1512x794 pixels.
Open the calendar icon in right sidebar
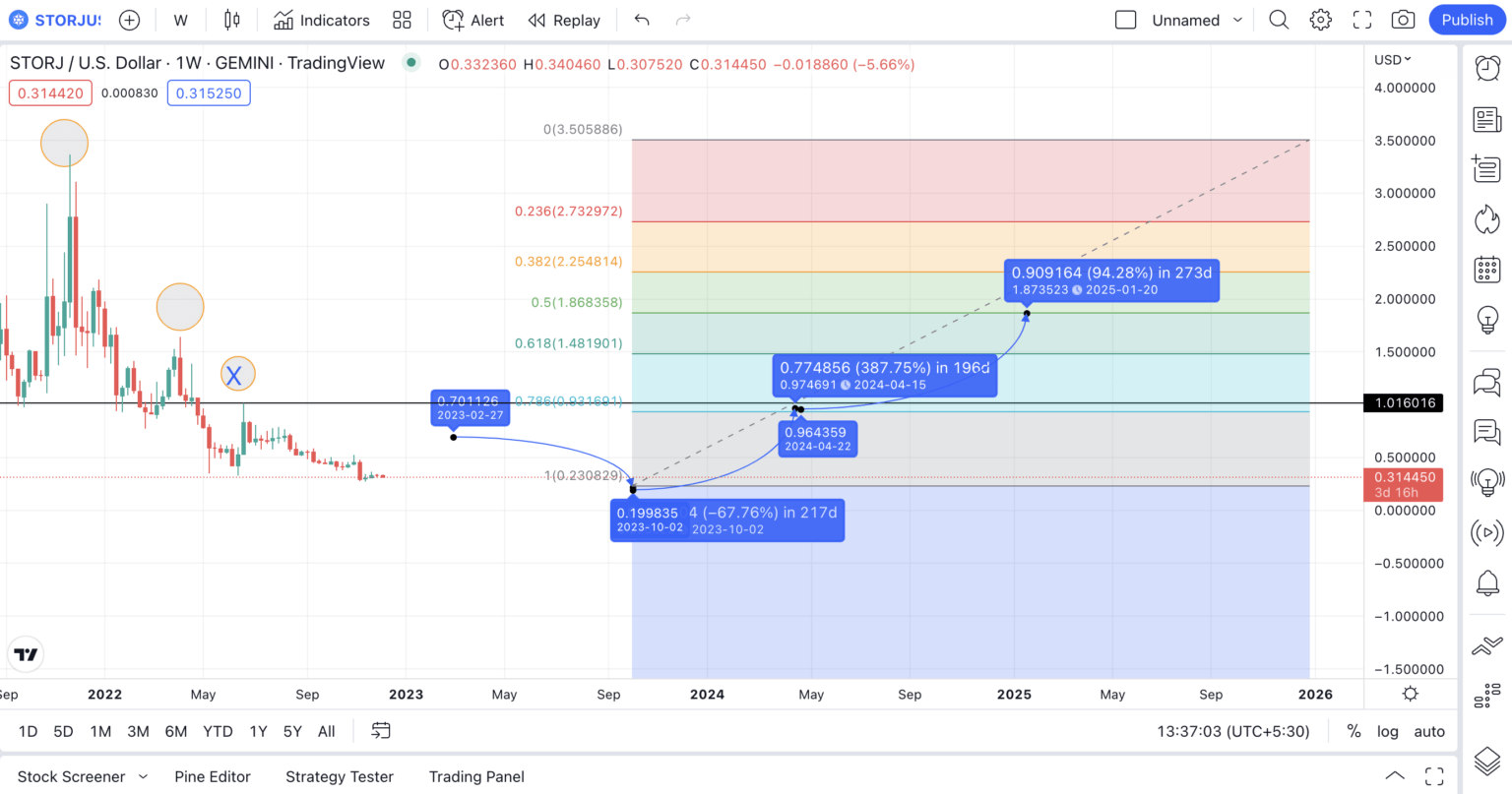[1486, 269]
